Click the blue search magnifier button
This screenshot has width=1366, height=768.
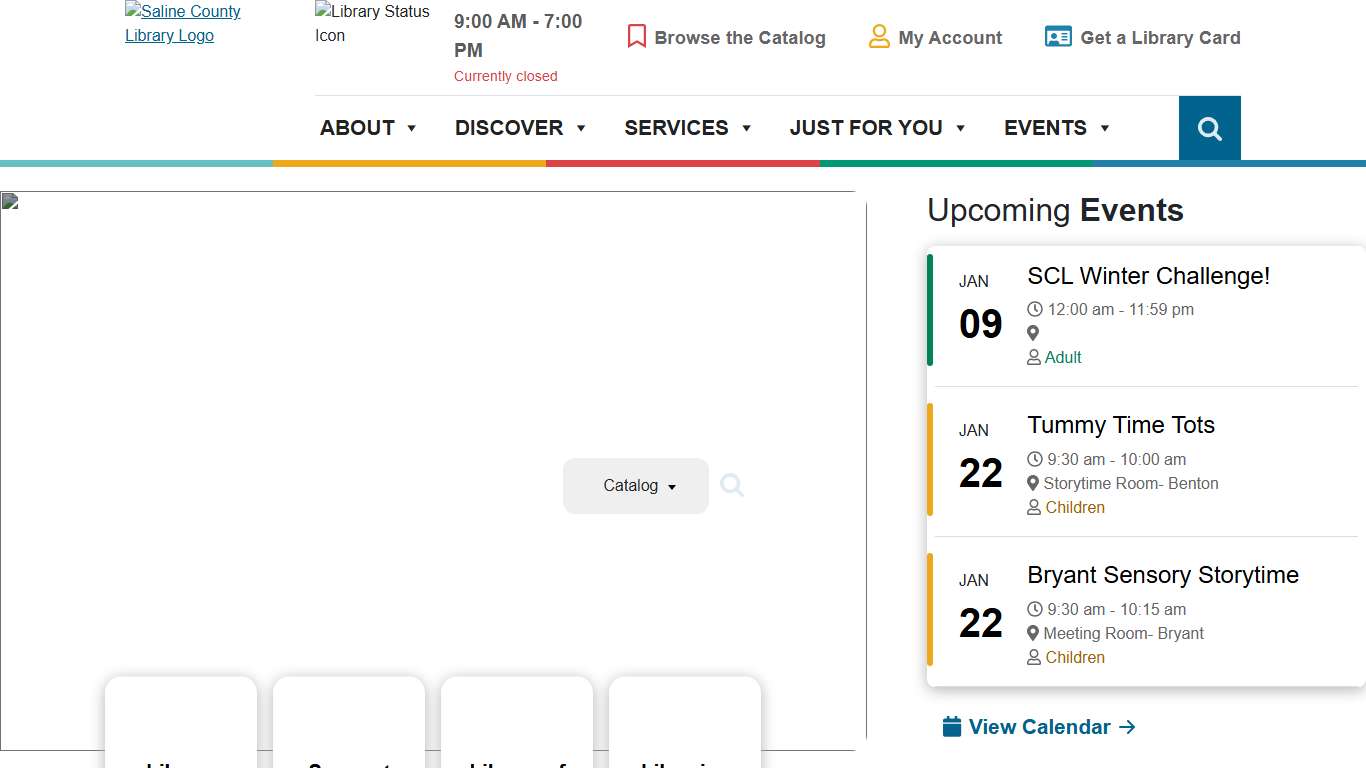1209,129
